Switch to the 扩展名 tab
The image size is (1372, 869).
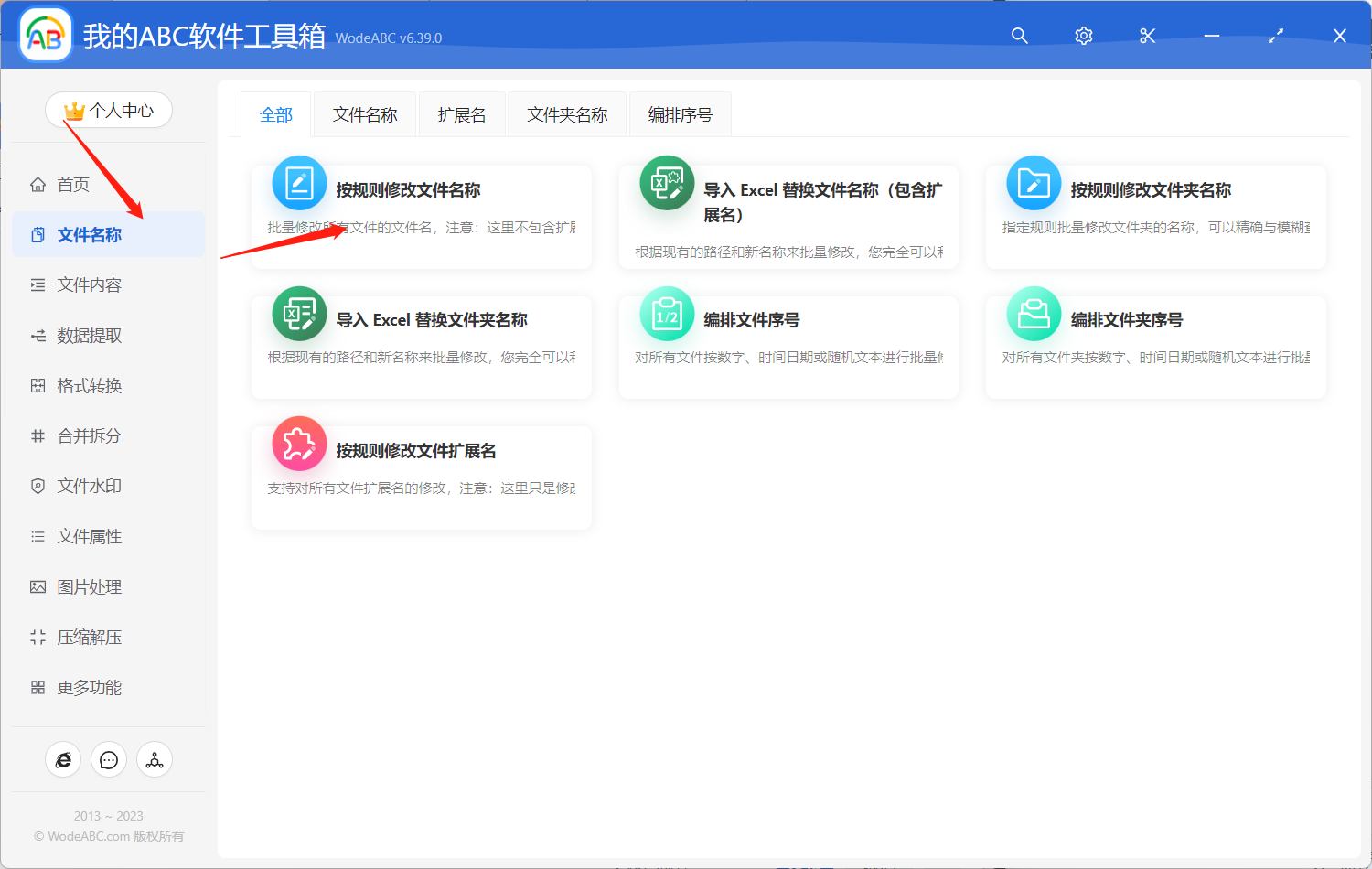[462, 113]
